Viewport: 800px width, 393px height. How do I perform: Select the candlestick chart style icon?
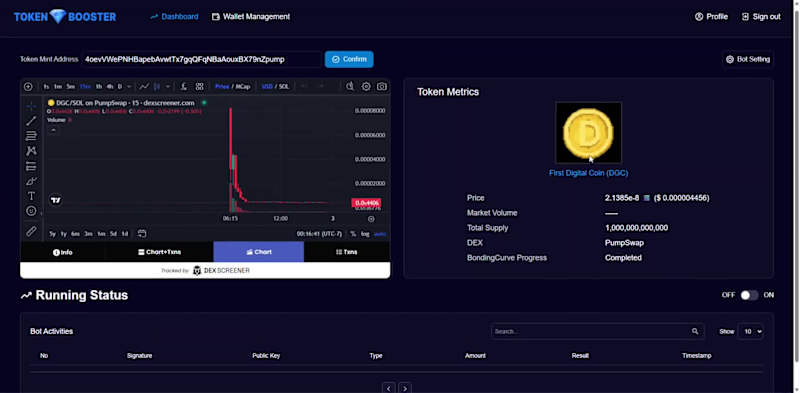157,87
